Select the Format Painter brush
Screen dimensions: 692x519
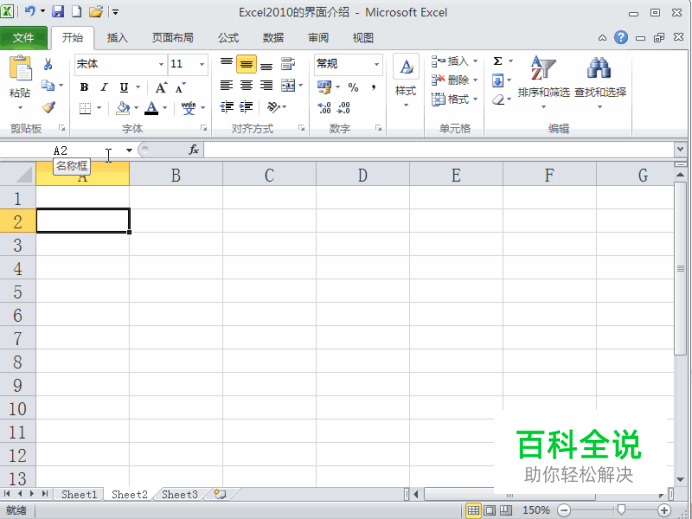[48, 107]
